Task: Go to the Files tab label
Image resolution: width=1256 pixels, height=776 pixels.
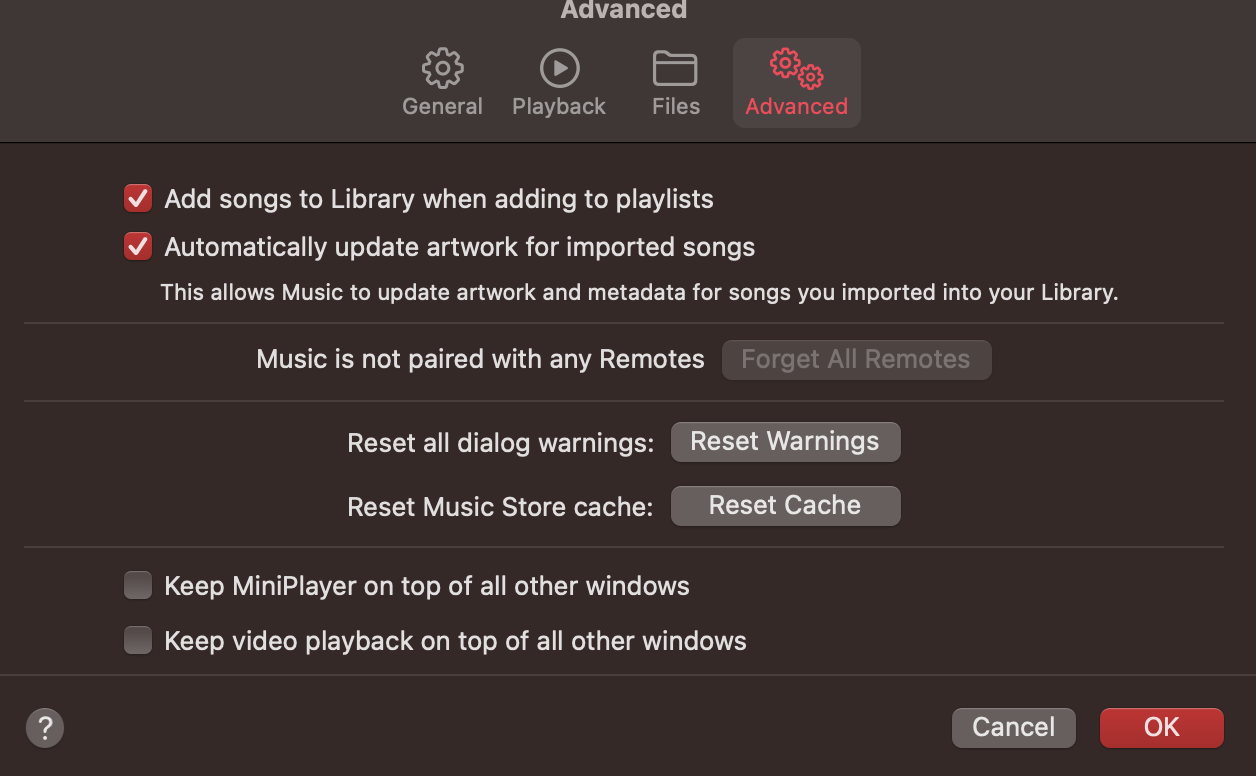Action: tap(676, 106)
